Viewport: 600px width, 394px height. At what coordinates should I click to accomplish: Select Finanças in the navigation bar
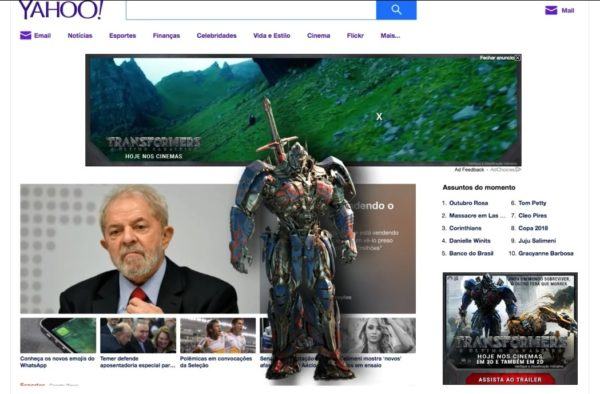[x=166, y=36]
